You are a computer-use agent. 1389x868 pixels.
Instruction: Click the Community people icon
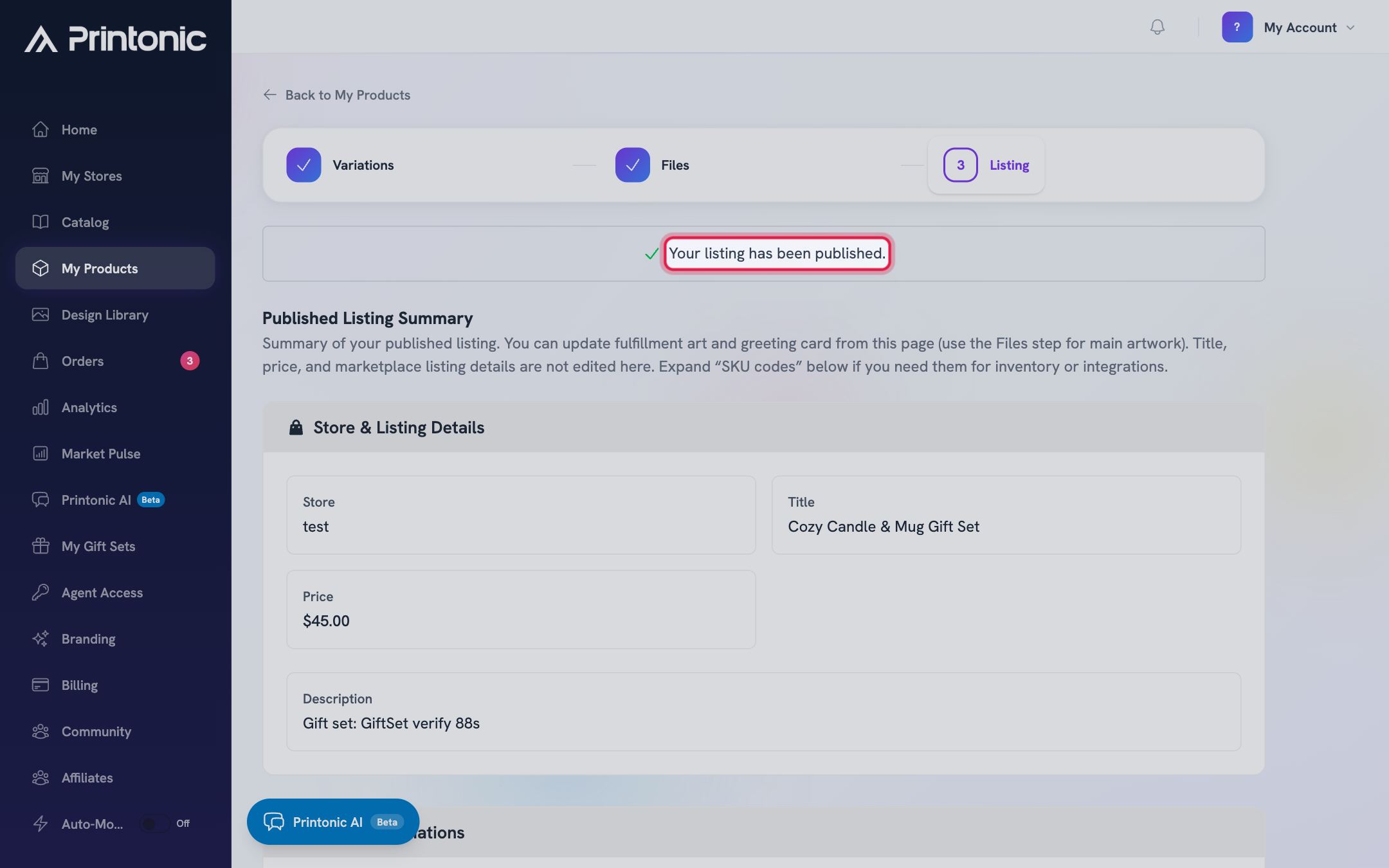tap(41, 731)
